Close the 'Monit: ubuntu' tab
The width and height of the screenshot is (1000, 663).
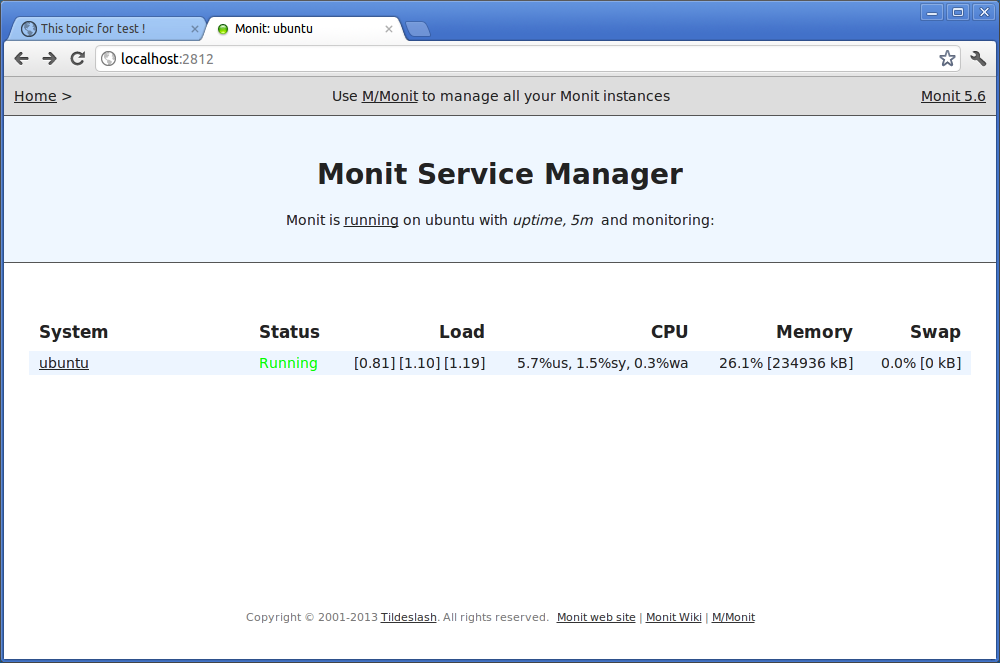389,29
